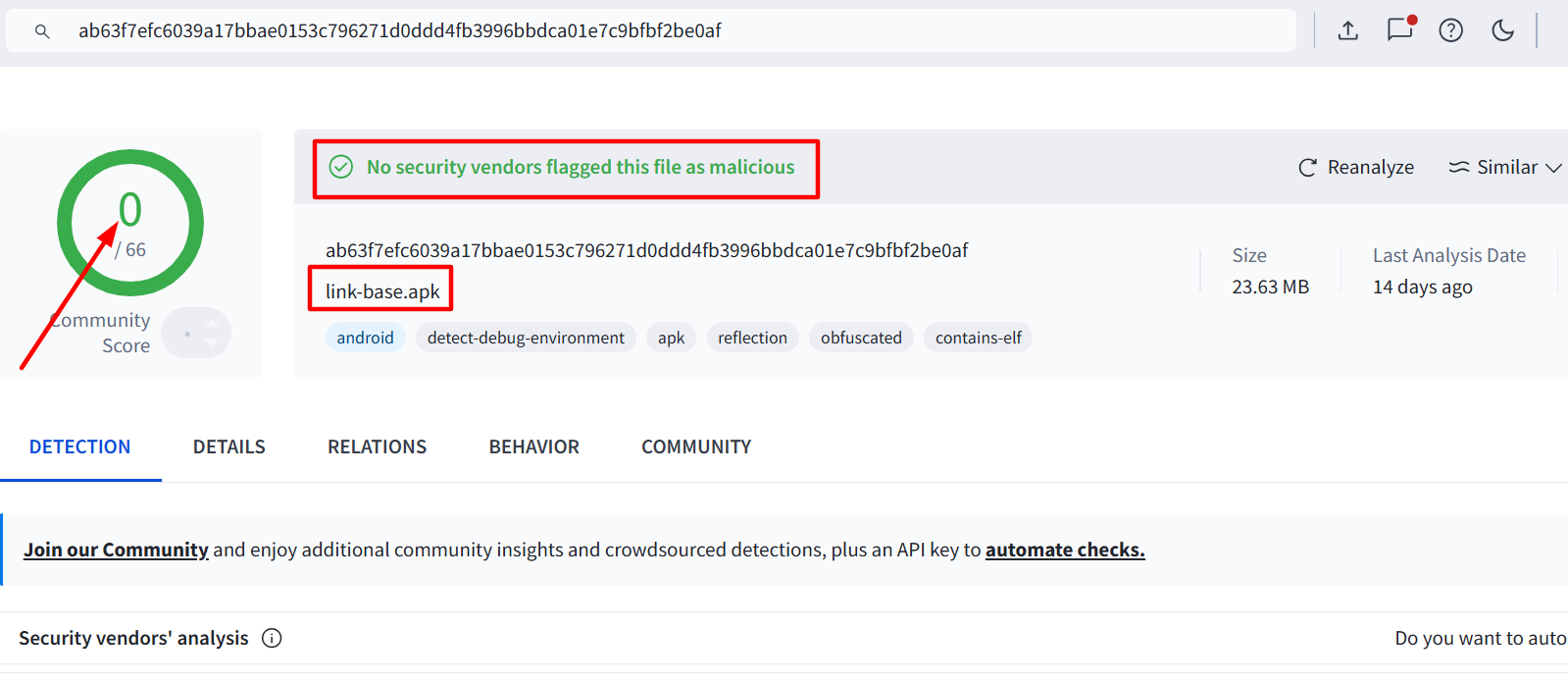Image resolution: width=1568 pixels, height=682 pixels.
Task: Expand the Similar dropdown
Action: pyautogui.click(x=1505, y=168)
